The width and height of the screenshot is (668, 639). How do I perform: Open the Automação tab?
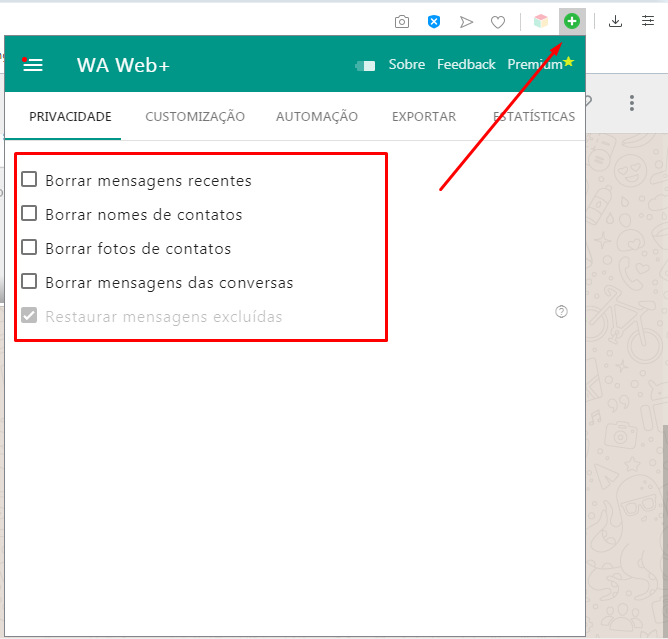coord(316,117)
